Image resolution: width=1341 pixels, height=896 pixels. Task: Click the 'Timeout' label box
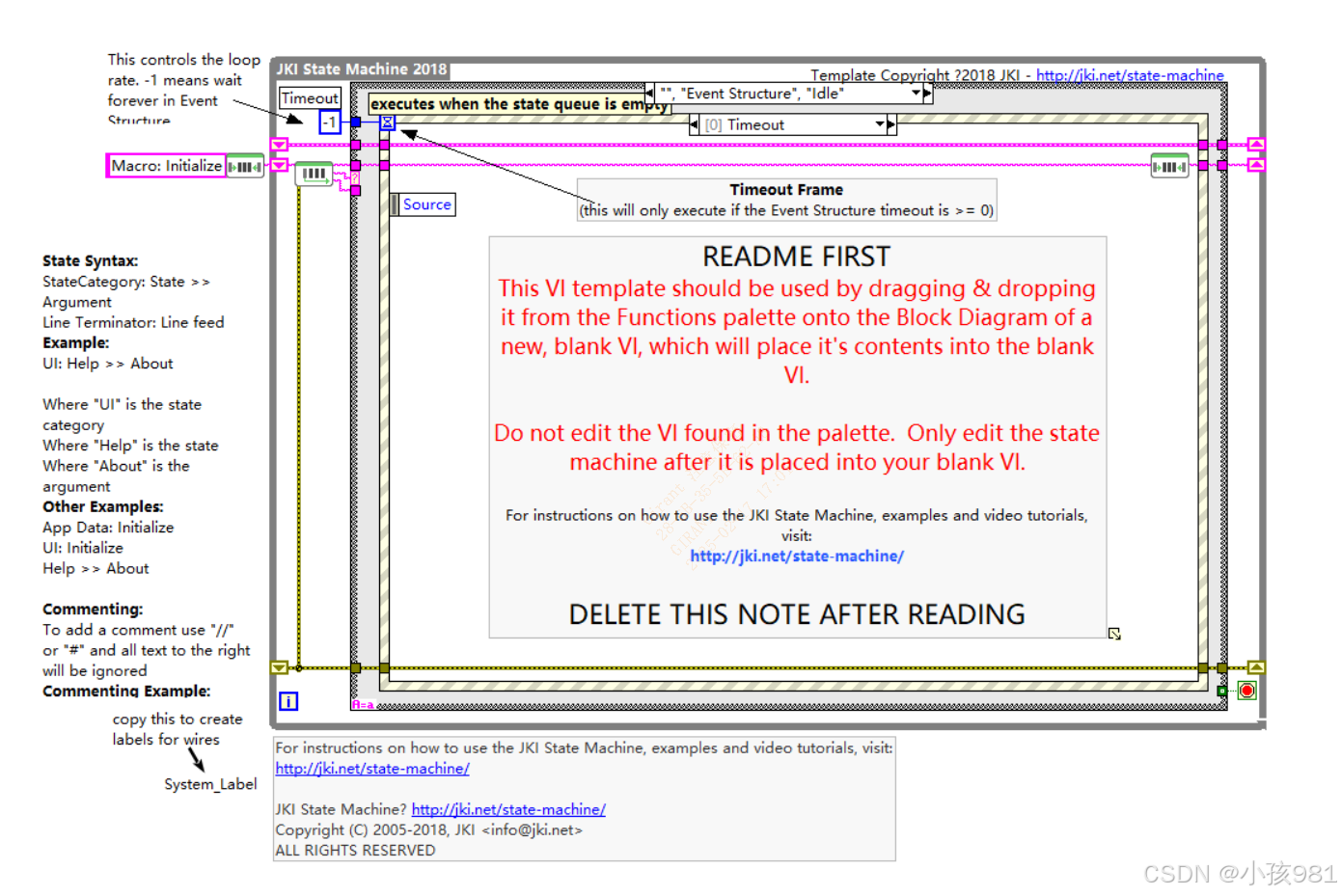coord(310,98)
